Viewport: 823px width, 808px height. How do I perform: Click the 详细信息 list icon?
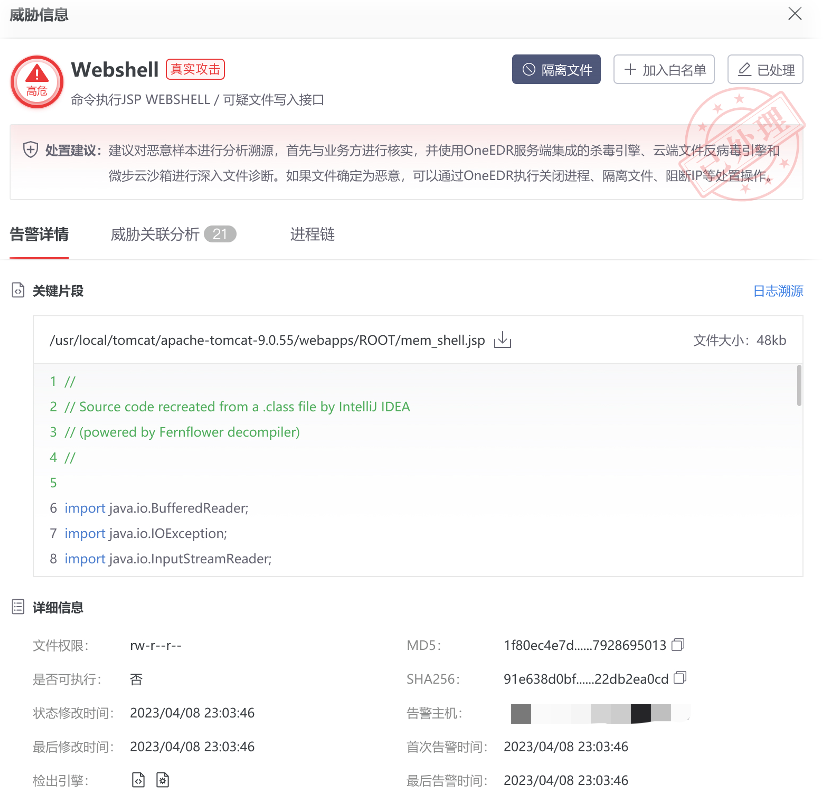click(x=17, y=607)
